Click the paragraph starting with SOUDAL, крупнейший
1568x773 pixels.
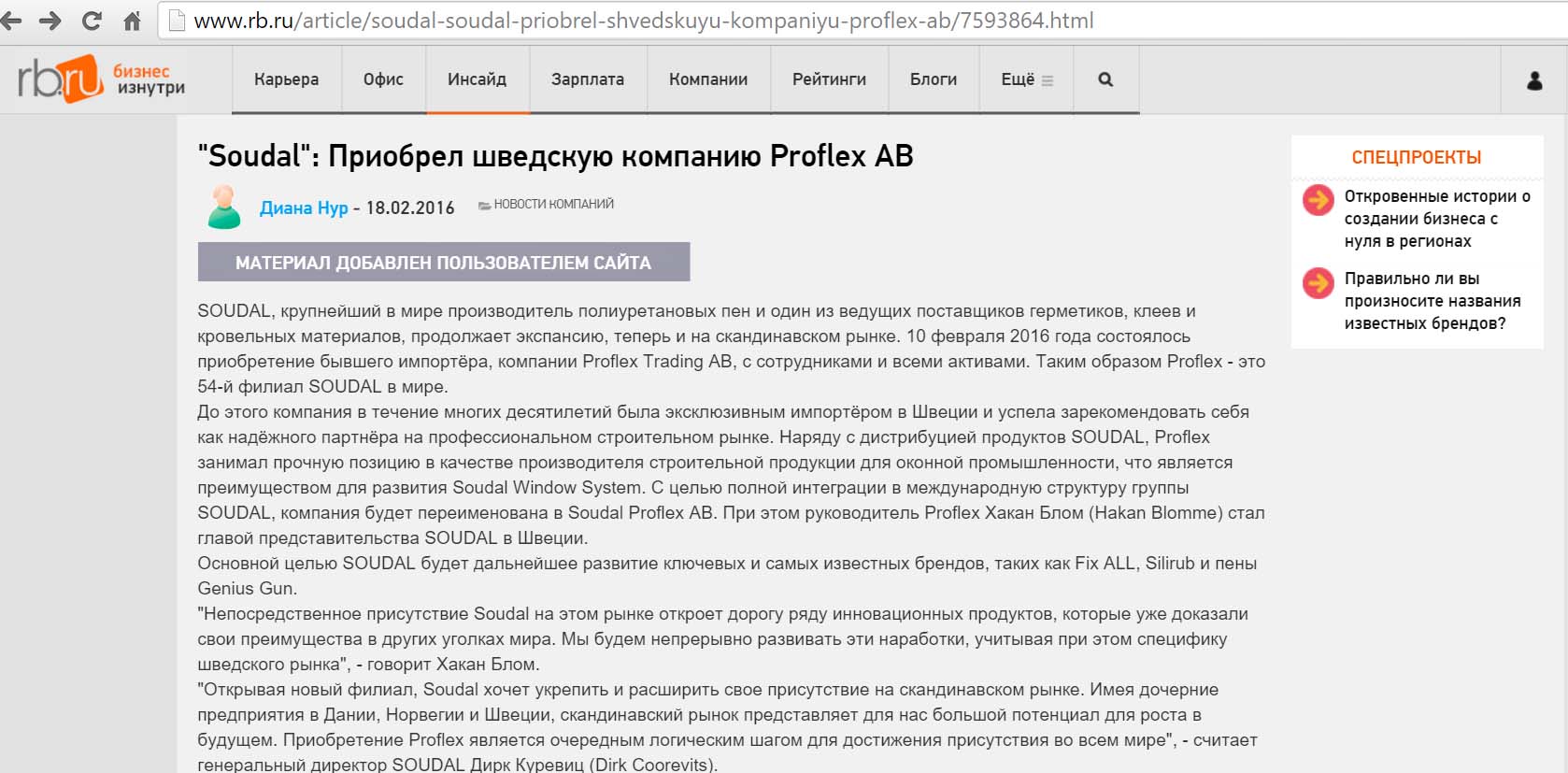pos(732,349)
